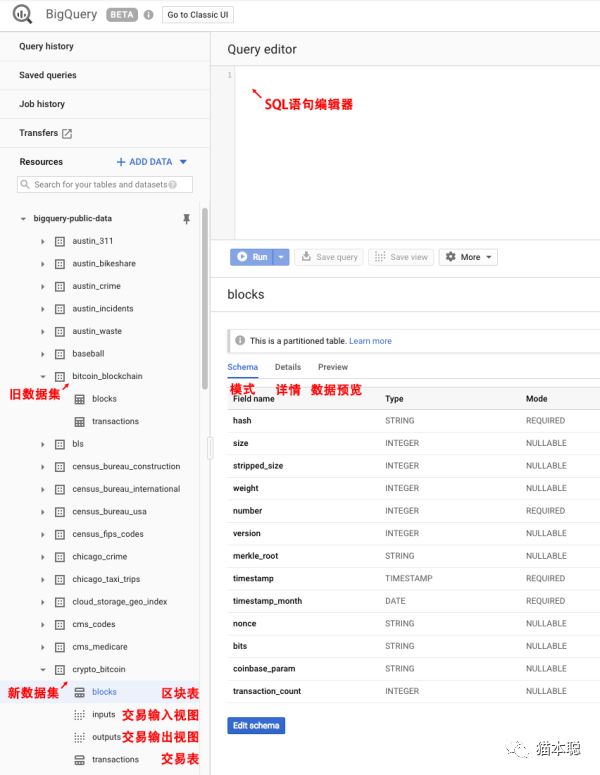Click the partitioned table icon for crypto_bitcoin blocks
This screenshot has height=775, width=600.
[79, 692]
